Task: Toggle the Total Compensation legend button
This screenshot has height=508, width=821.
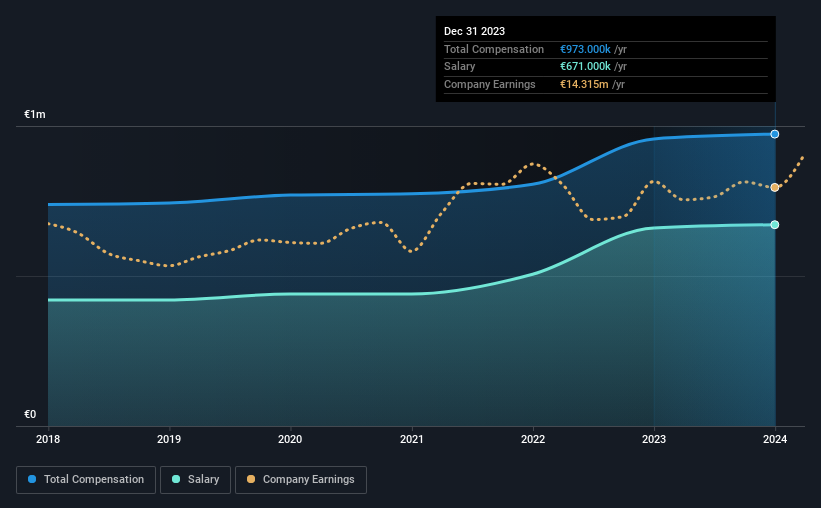Action: pyautogui.click(x=86, y=480)
